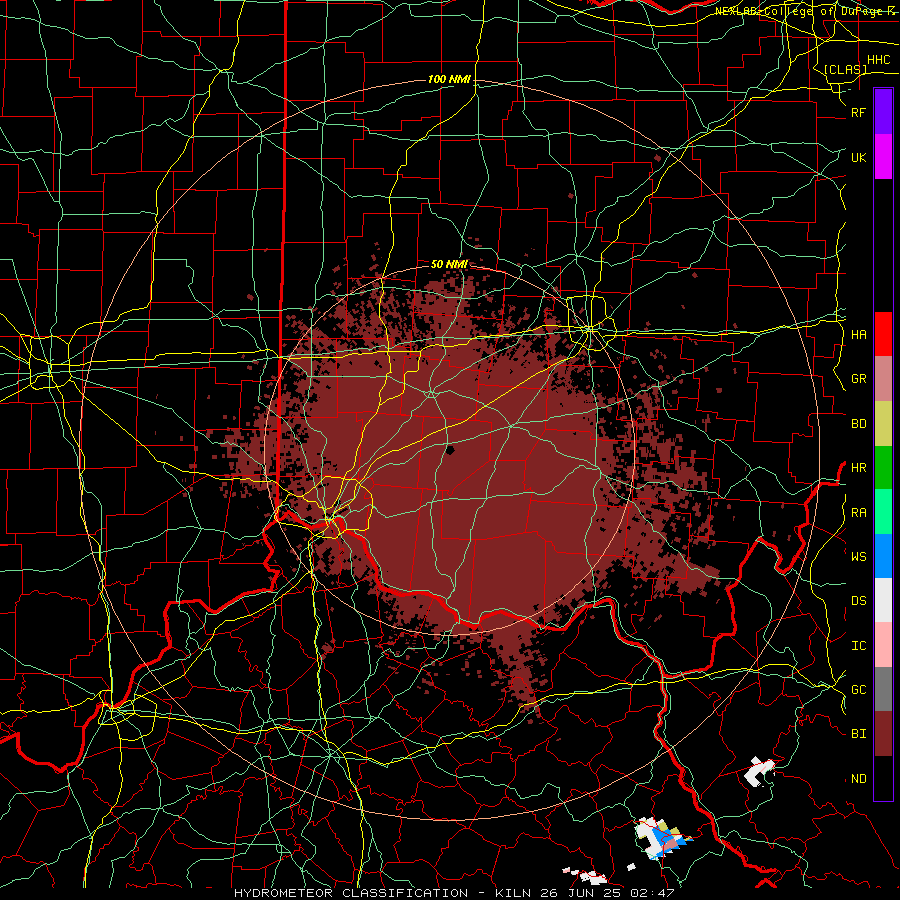Click the HYDROMETEOR CLASSIFICATION caption text
This screenshot has width=900, height=900.
tap(351, 893)
